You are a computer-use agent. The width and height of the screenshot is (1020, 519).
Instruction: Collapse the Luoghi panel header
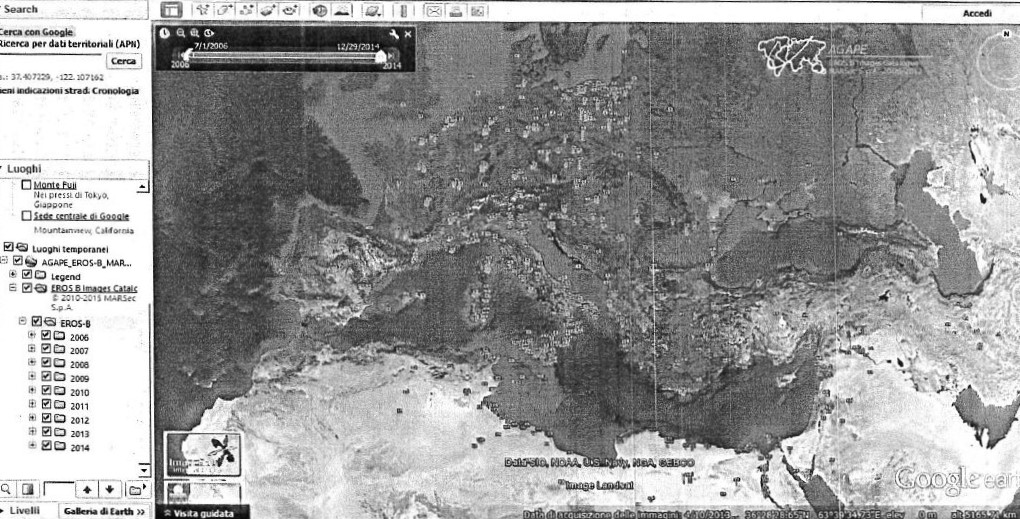coord(74,169)
